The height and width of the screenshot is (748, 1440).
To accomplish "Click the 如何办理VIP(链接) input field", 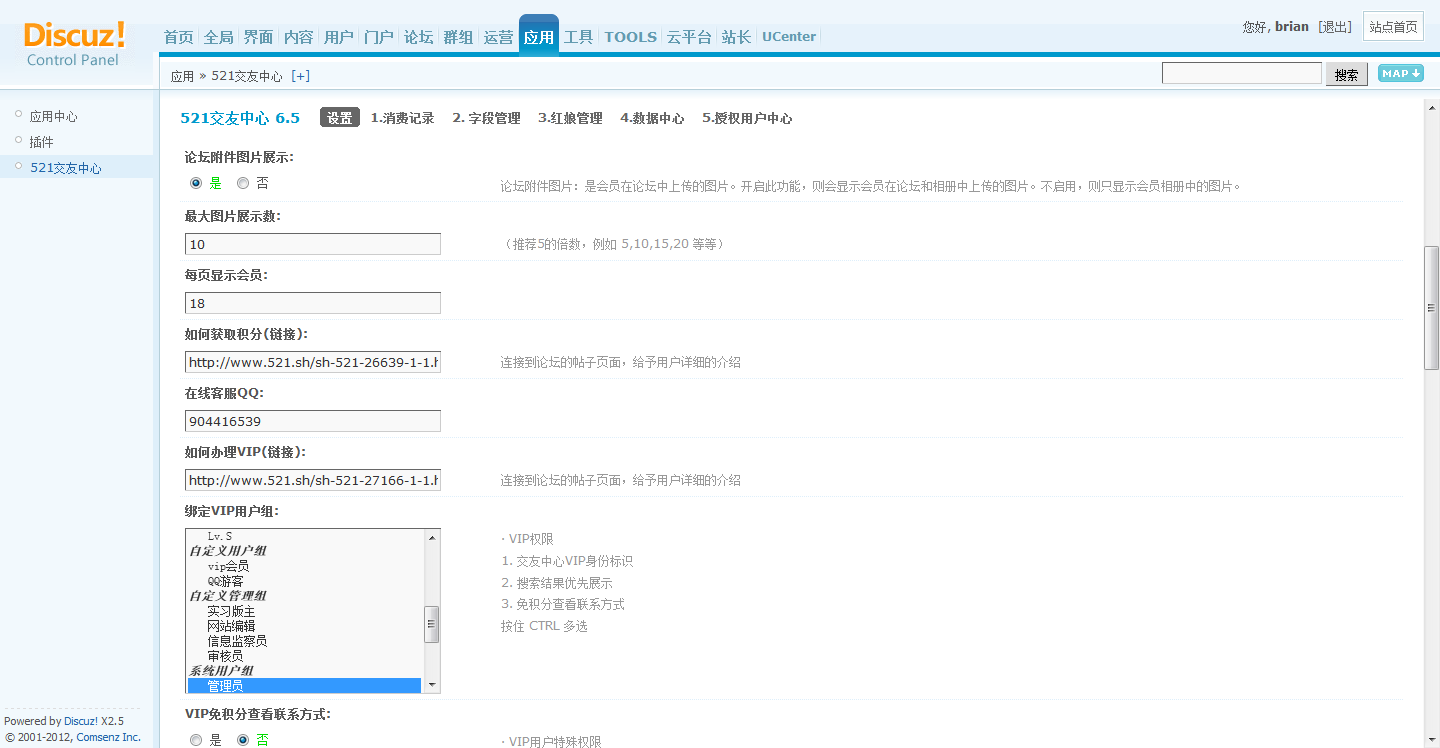I will (313, 480).
